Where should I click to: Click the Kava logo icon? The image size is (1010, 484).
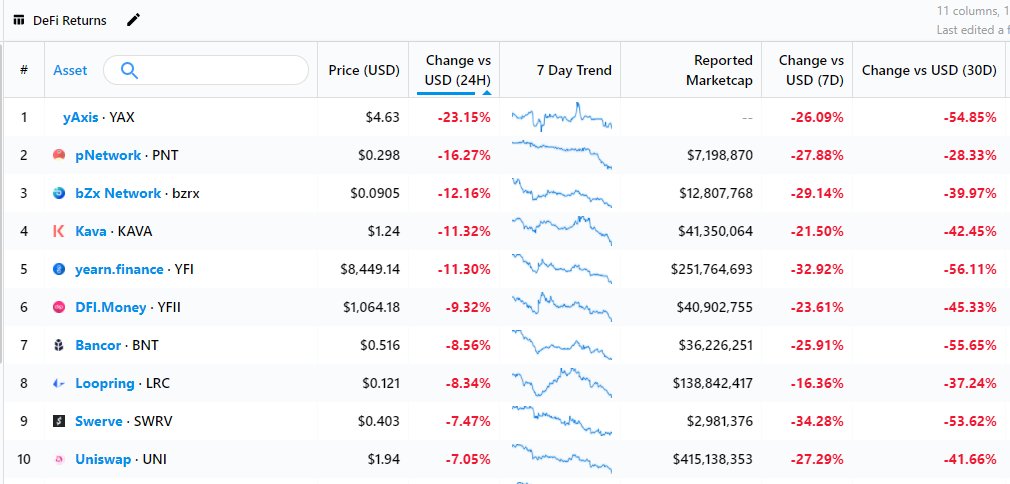click(x=59, y=231)
